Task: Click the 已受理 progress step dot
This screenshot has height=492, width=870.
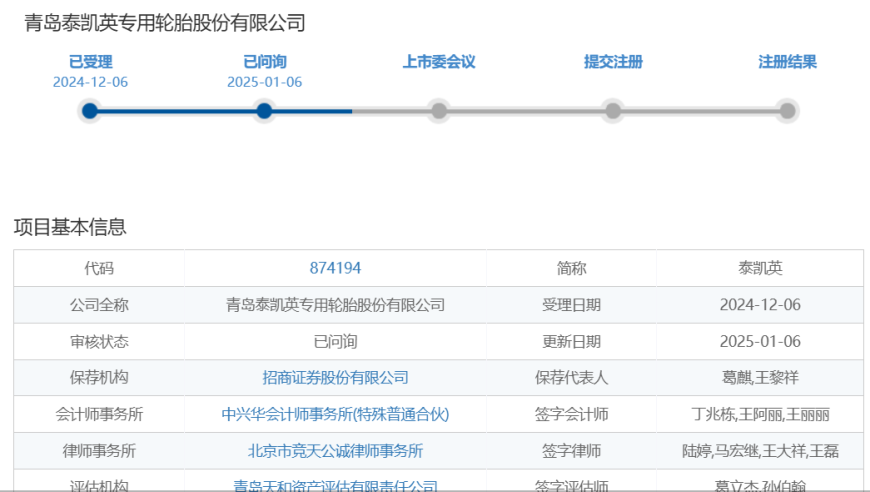Action: click(90, 111)
